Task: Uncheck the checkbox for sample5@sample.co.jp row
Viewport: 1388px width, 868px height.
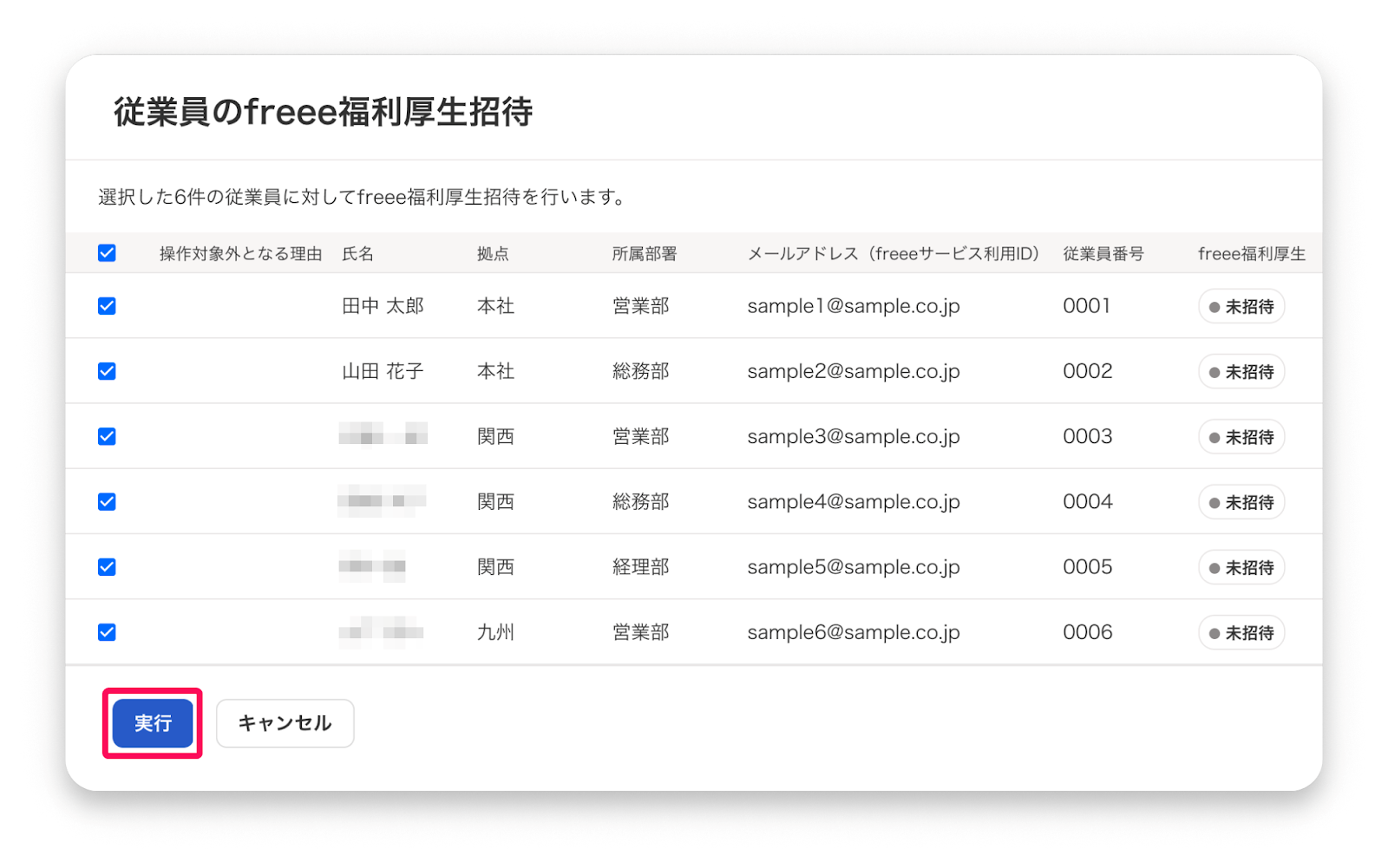Action: [107, 567]
